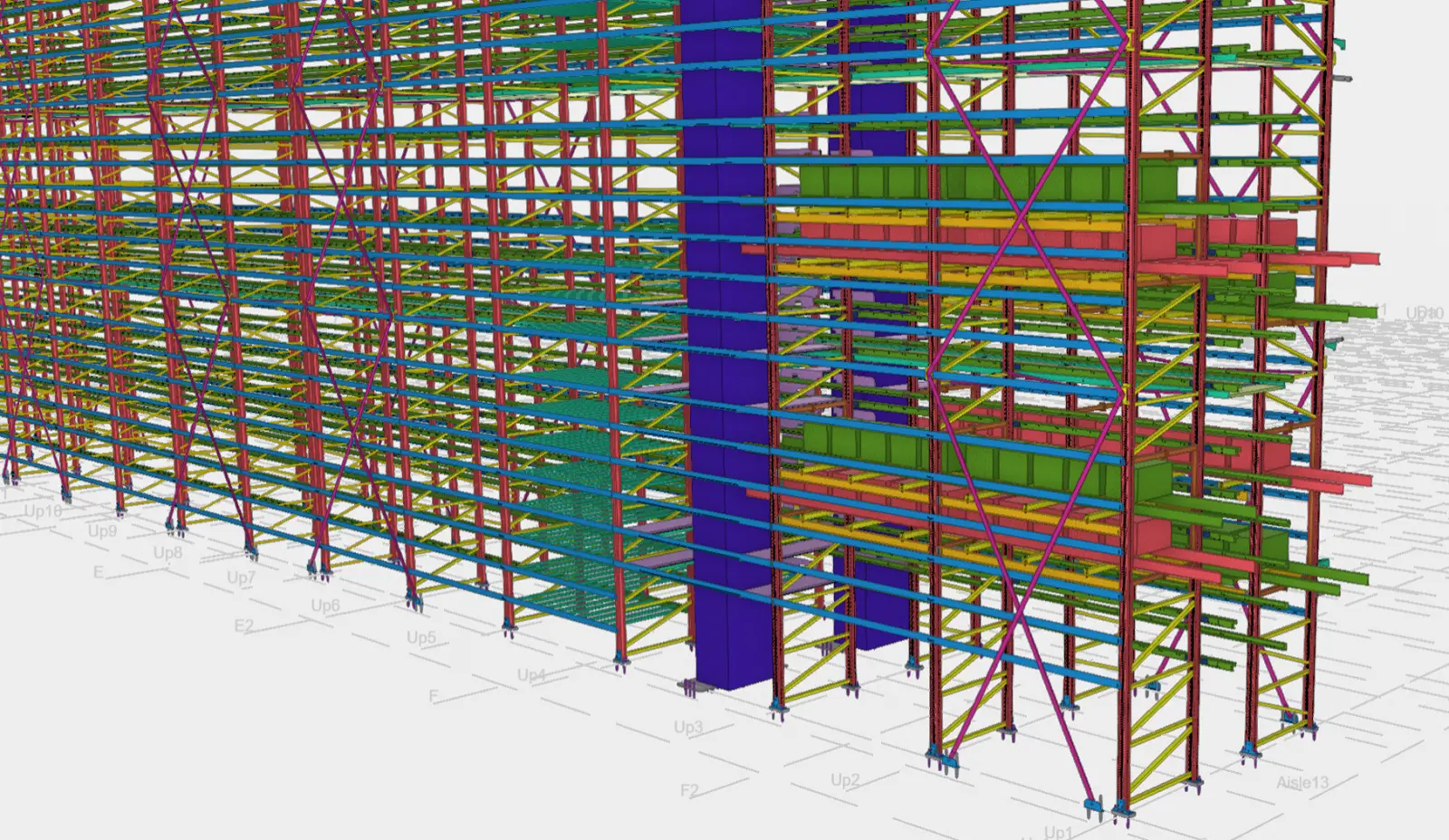Click the Up6 grid label
The width and height of the screenshot is (1449, 840).
(x=325, y=606)
